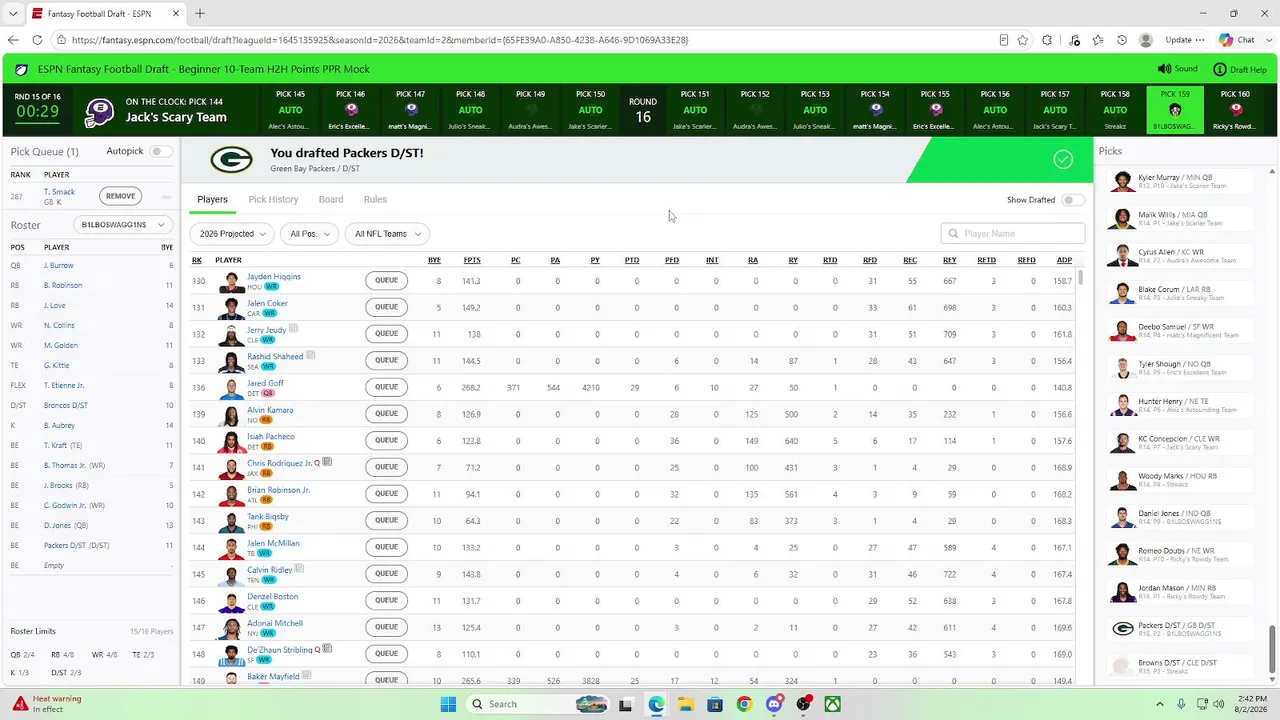1280x720 pixels.
Task: Open Jalen McMillan's player link
Action: click(x=273, y=543)
